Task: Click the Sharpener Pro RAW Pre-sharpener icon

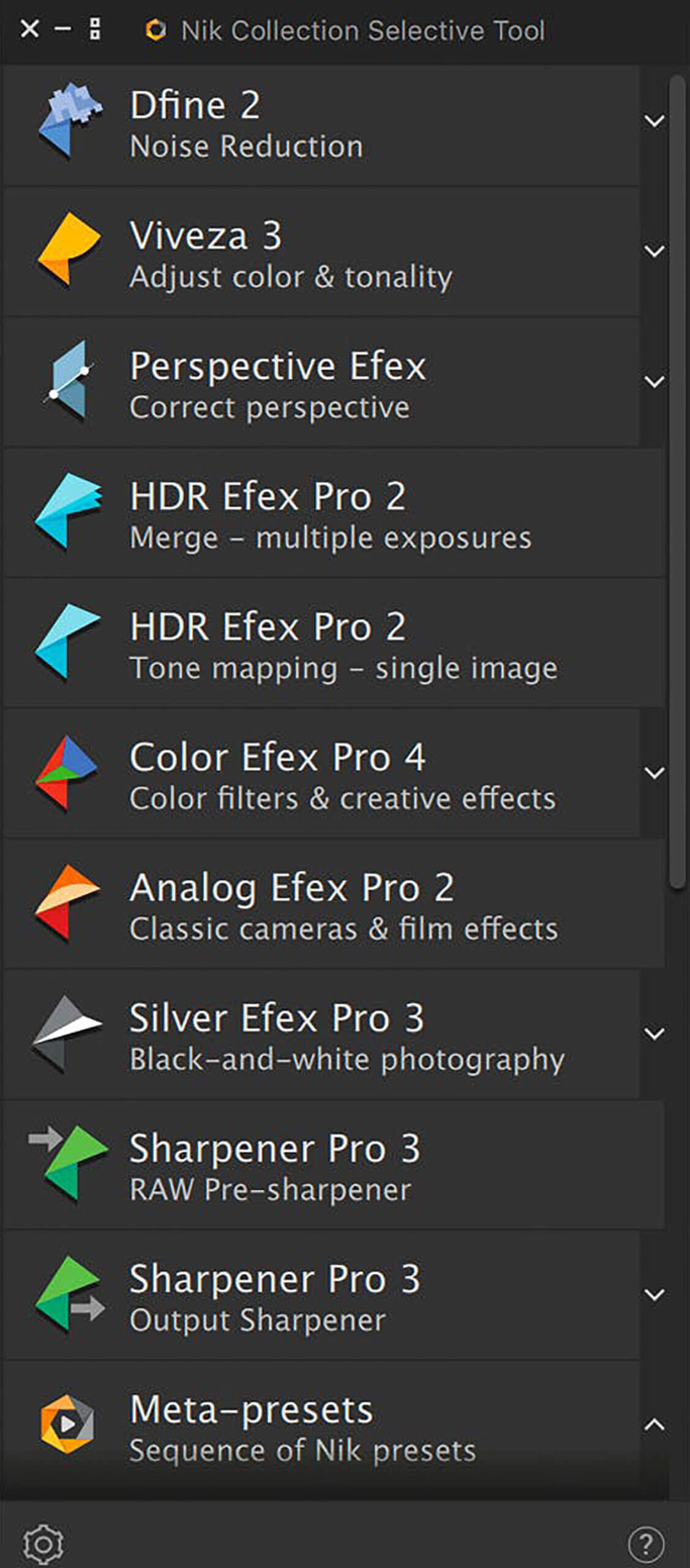Action: coord(69,1164)
